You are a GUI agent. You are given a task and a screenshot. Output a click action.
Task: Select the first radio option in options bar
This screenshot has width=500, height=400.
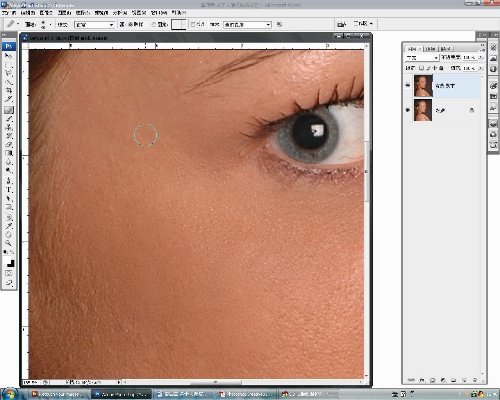[x=131, y=24]
